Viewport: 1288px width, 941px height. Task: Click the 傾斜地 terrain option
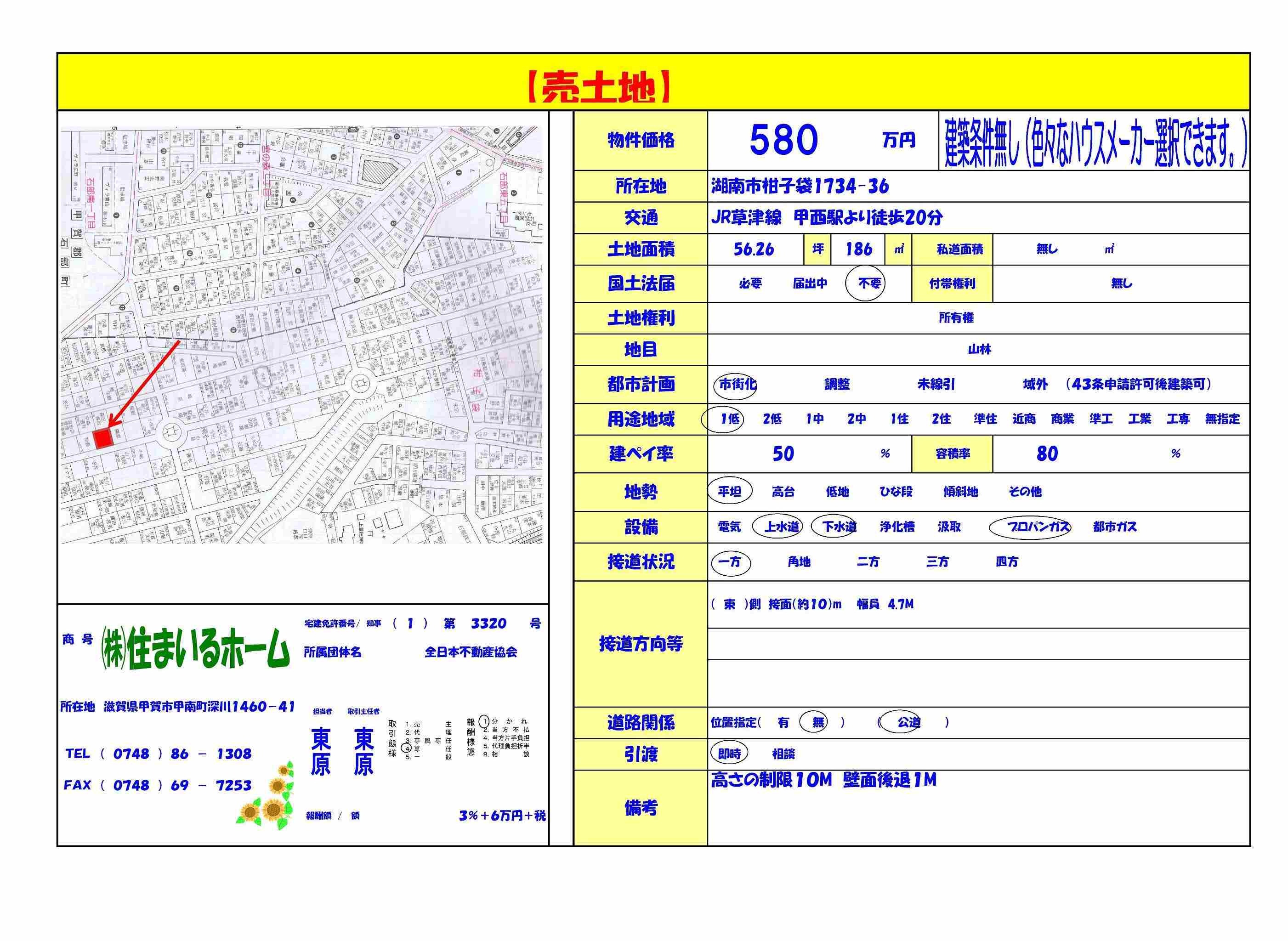pyautogui.click(x=960, y=492)
